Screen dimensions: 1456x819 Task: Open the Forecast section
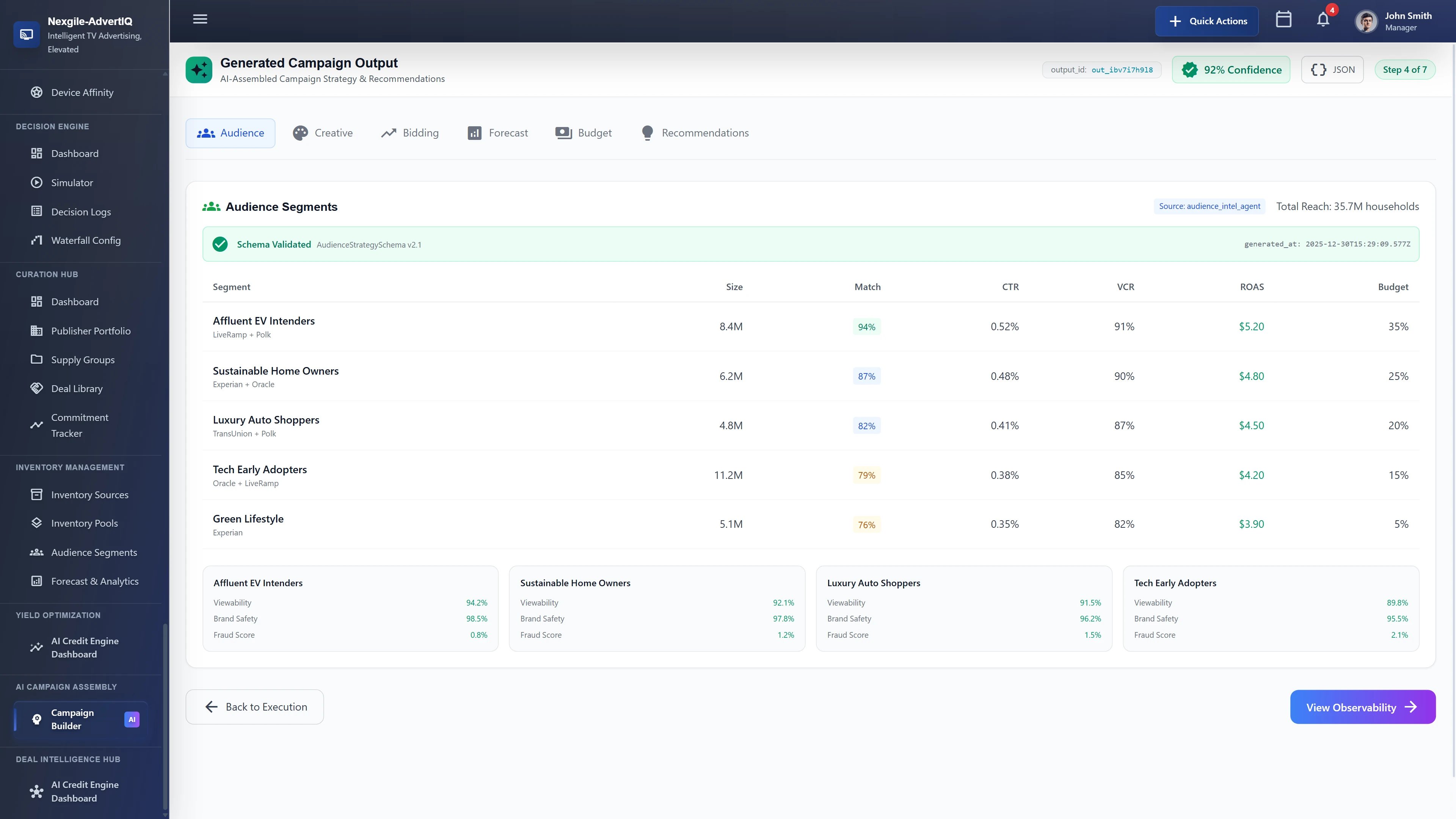click(497, 133)
